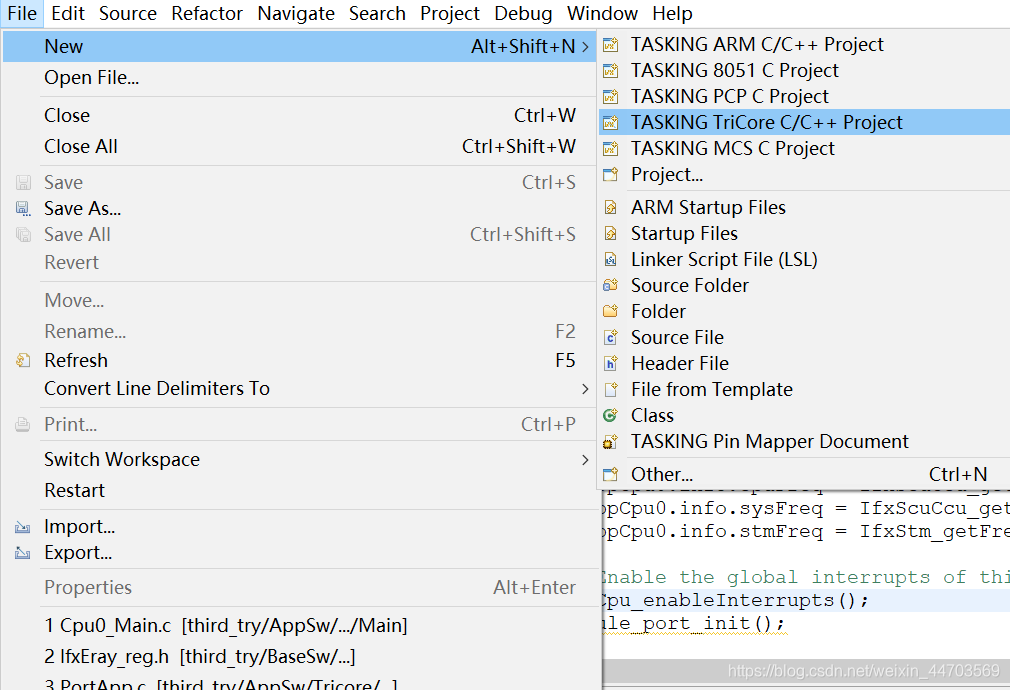Open the Help menu
1010x690 pixels.
click(672, 14)
